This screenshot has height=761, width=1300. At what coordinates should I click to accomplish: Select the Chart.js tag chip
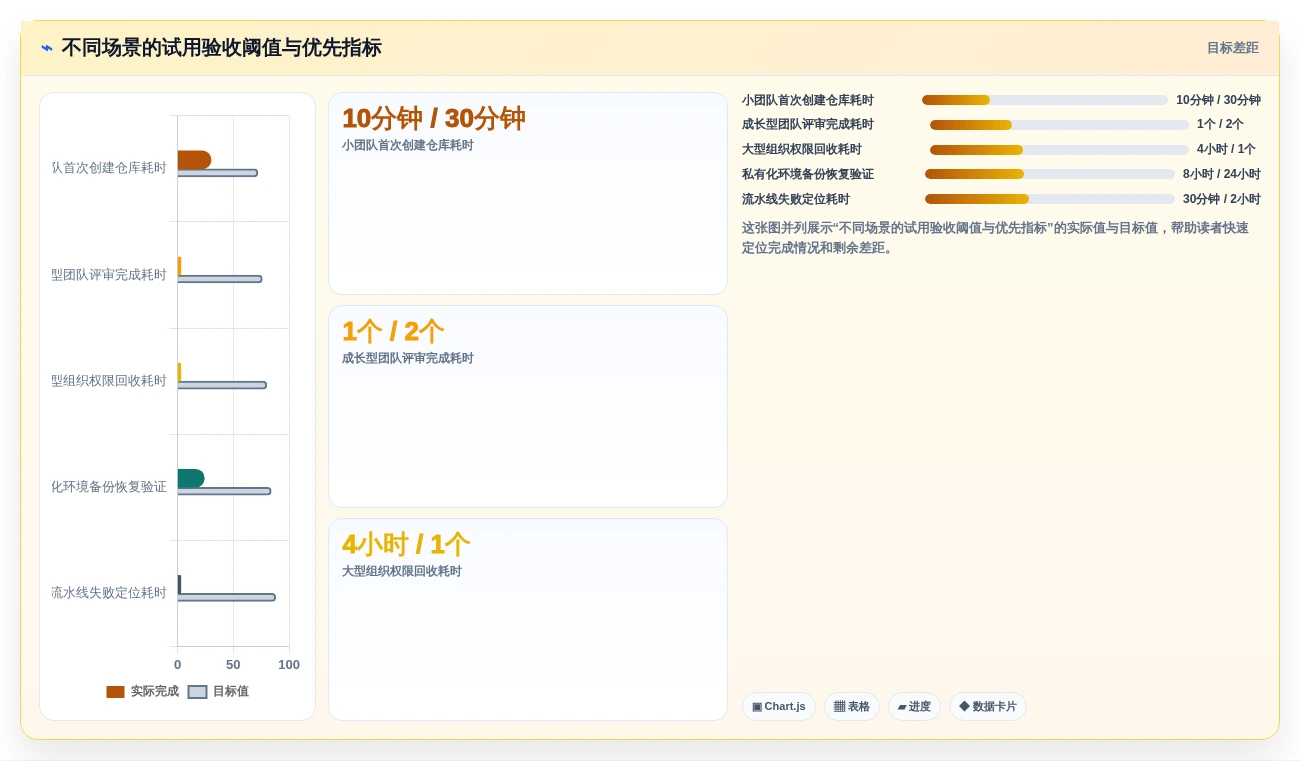[779, 707]
